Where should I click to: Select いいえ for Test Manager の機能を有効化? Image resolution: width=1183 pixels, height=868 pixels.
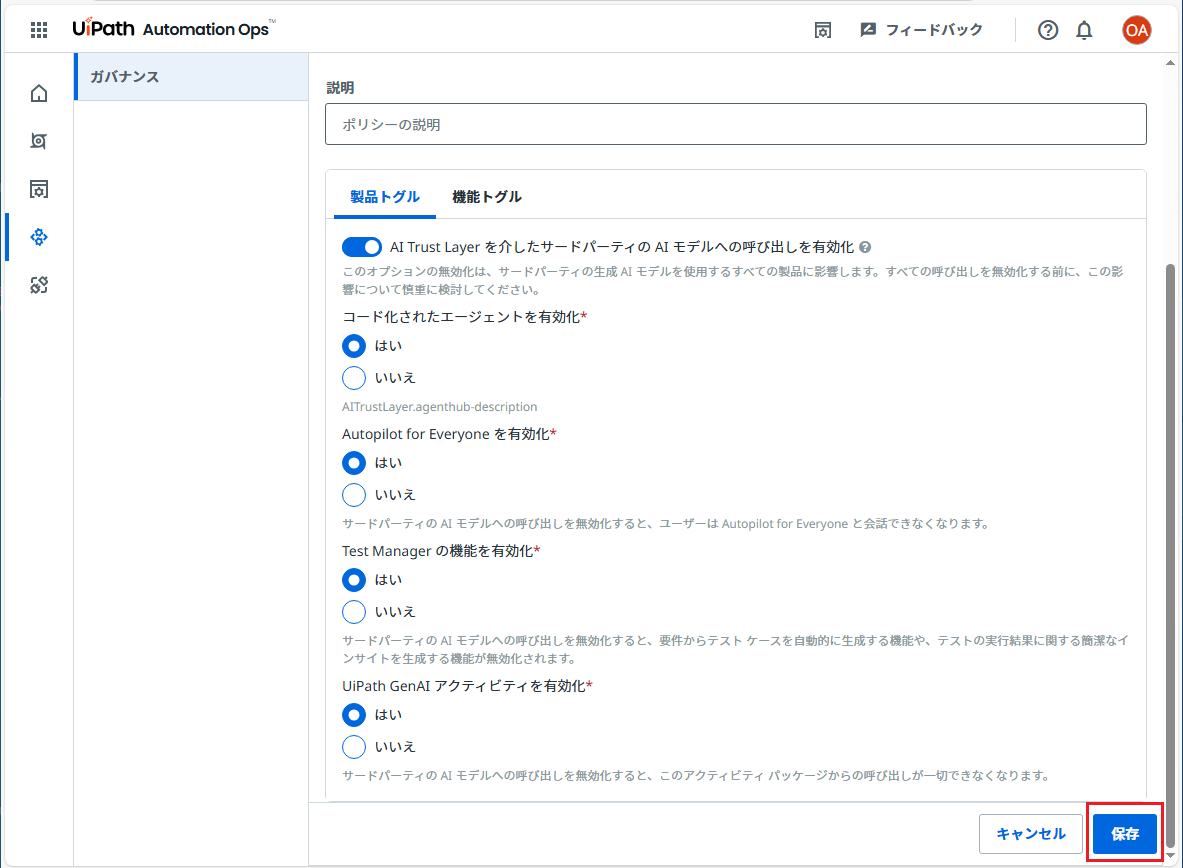coord(354,611)
